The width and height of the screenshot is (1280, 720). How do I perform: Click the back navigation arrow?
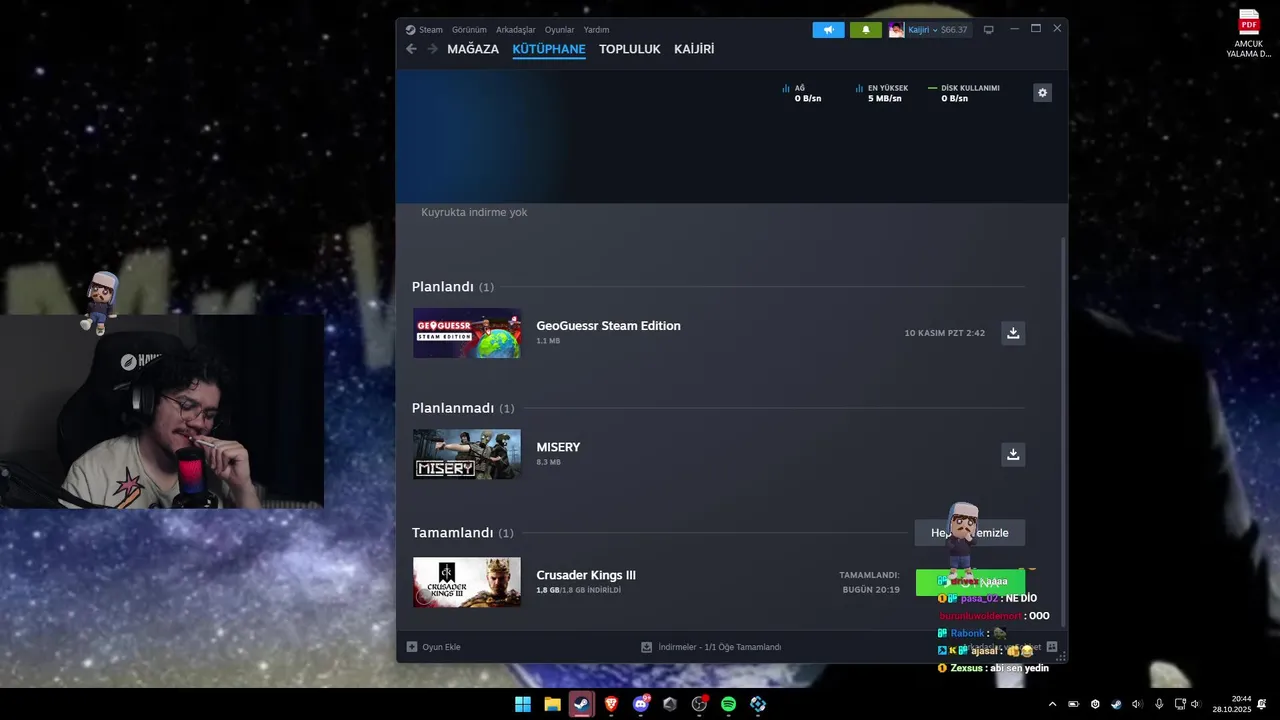coord(411,49)
